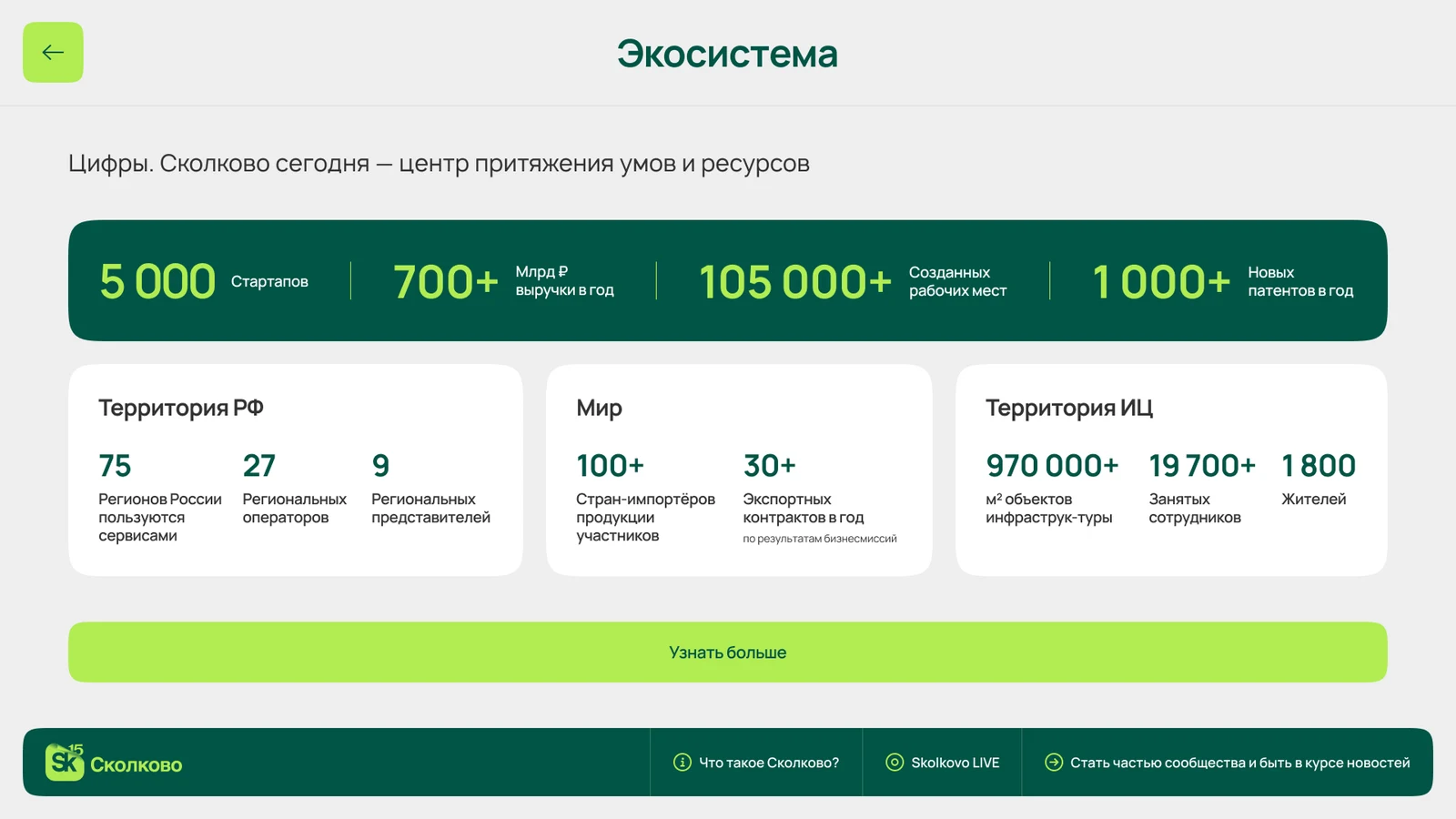
Task: Click the по результатам бизнесмиссий footnote
Action: click(x=820, y=539)
